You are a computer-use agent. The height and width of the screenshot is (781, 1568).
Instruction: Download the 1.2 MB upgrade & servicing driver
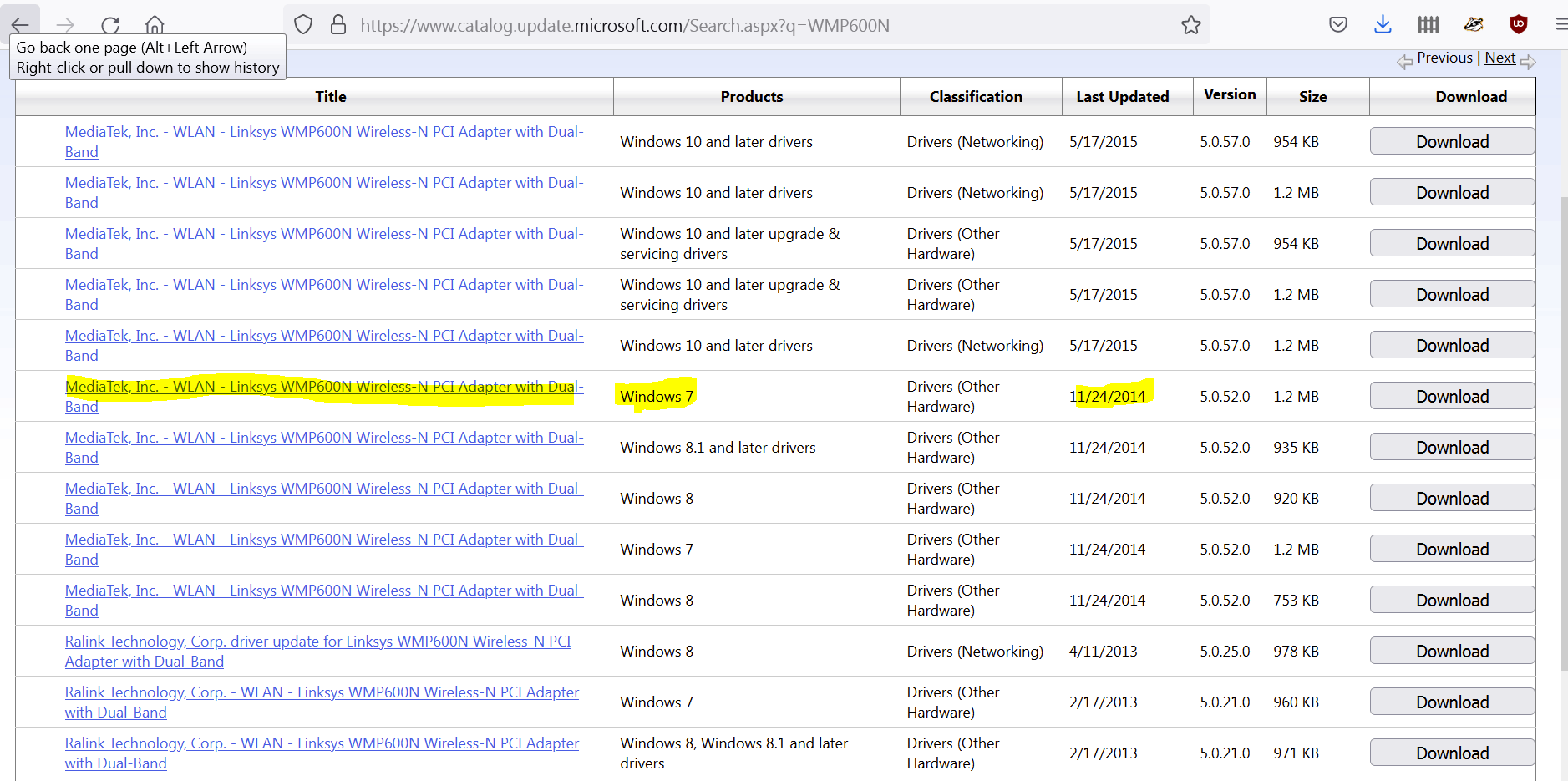tap(1452, 294)
